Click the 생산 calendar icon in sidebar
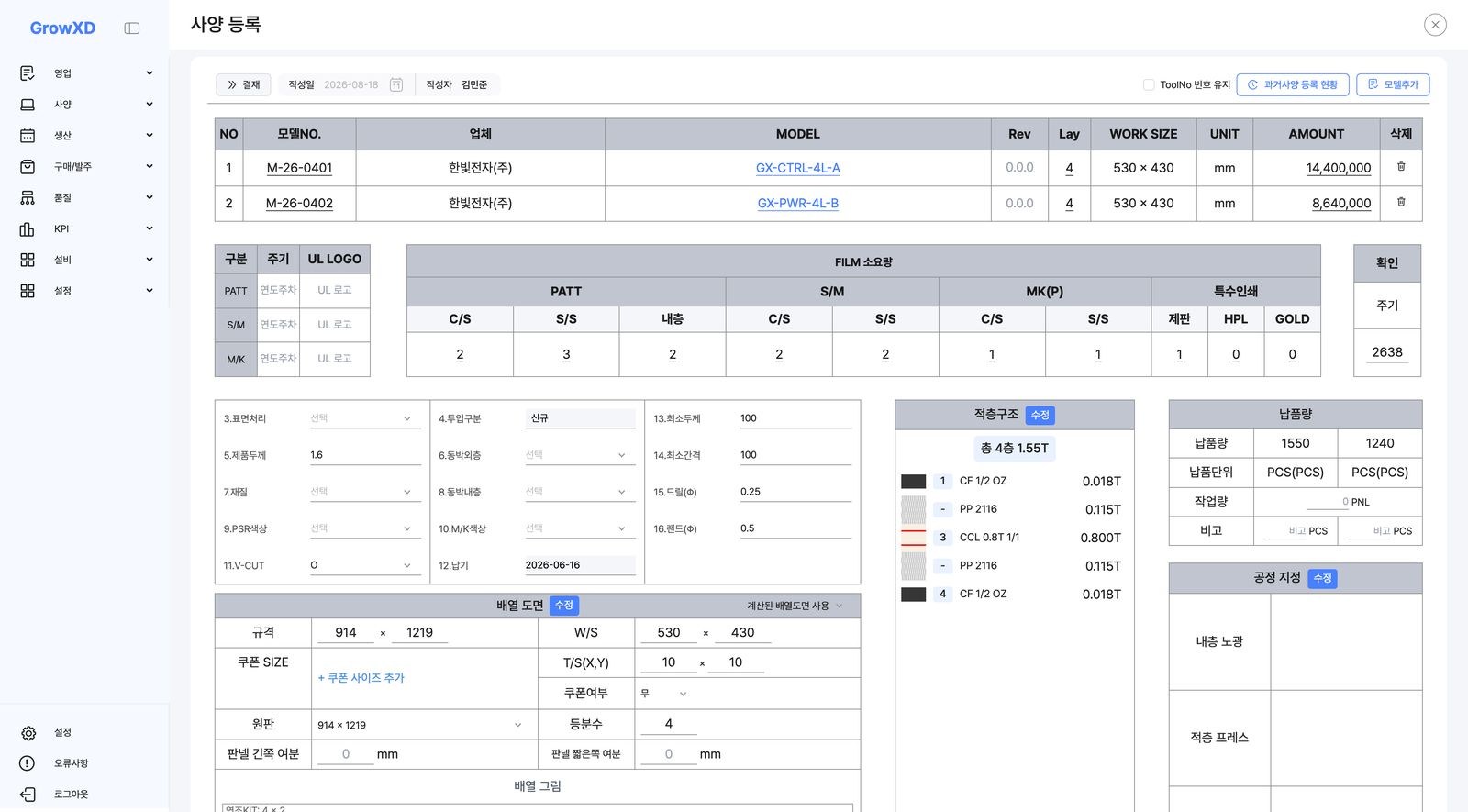1468x812 pixels. click(28, 136)
